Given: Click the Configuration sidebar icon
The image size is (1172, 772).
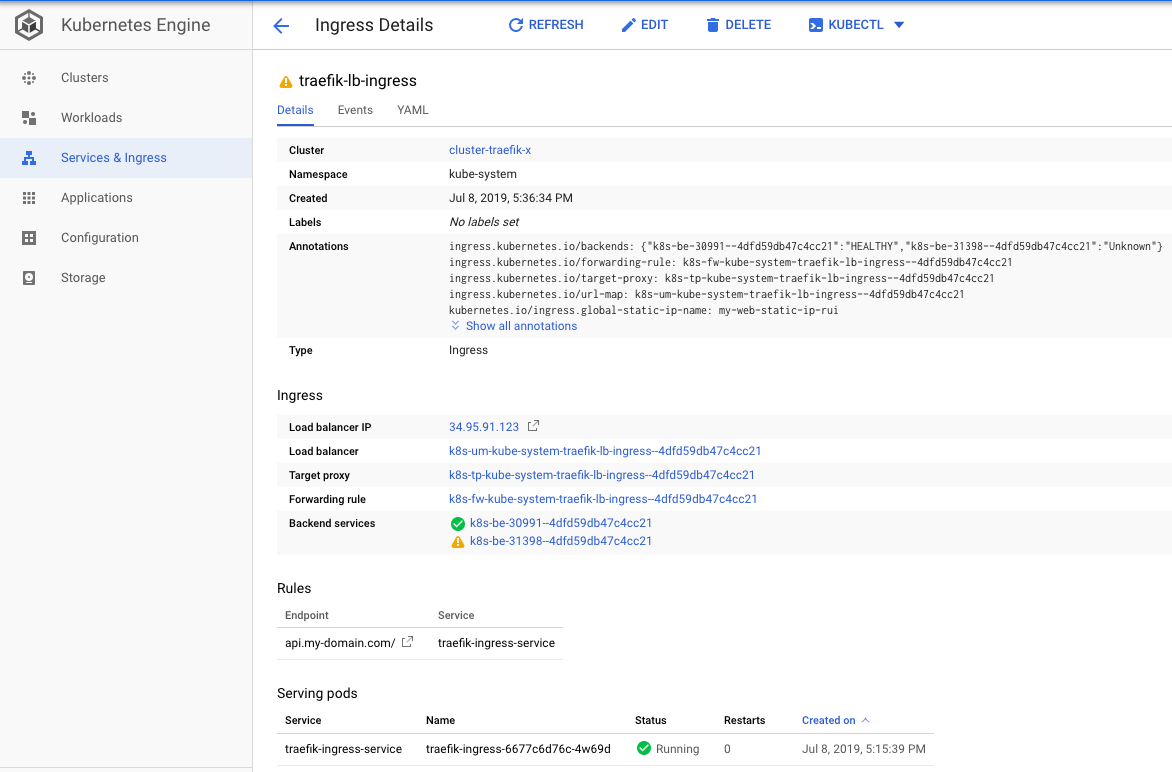Looking at the screenshot, I should coord(29,238).
